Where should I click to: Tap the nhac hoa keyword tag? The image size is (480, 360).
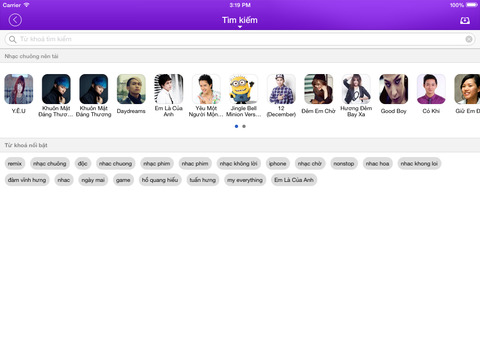coord(377,163)
